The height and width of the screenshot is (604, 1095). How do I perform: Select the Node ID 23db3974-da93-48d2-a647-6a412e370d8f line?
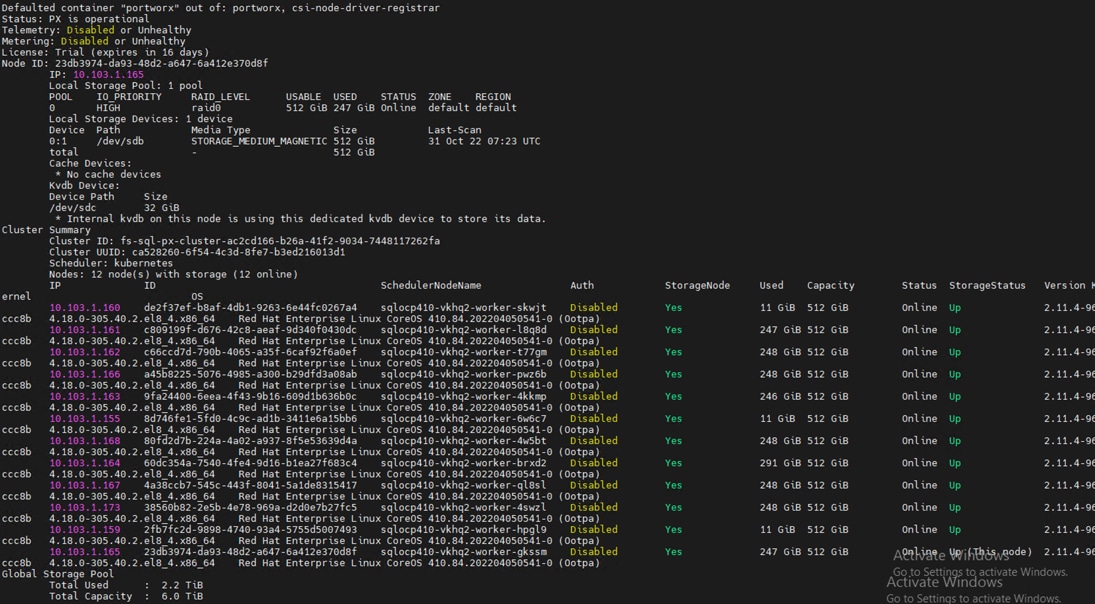135,64
